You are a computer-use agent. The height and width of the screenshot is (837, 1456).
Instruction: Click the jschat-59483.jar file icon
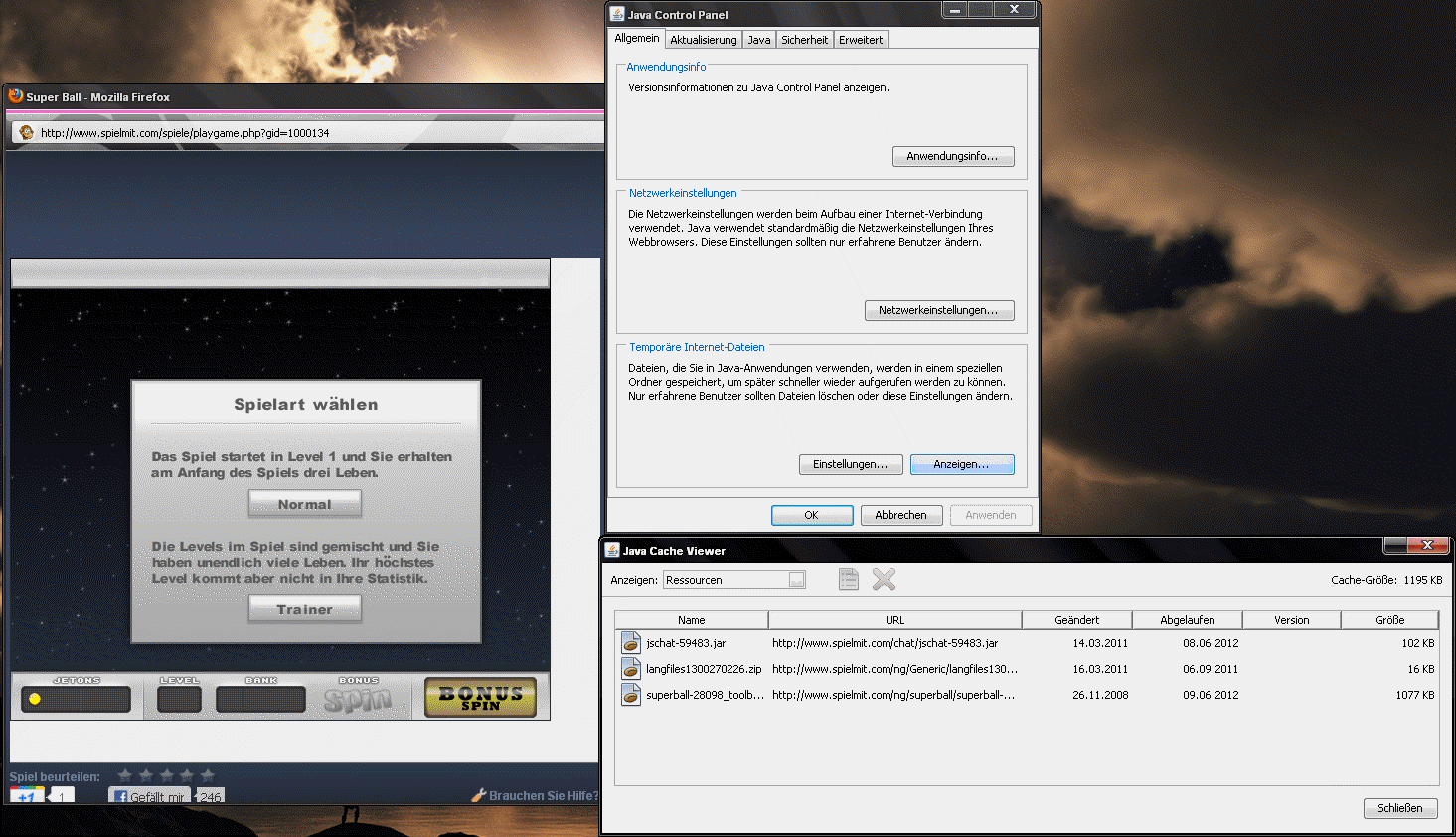pos(630,643)
